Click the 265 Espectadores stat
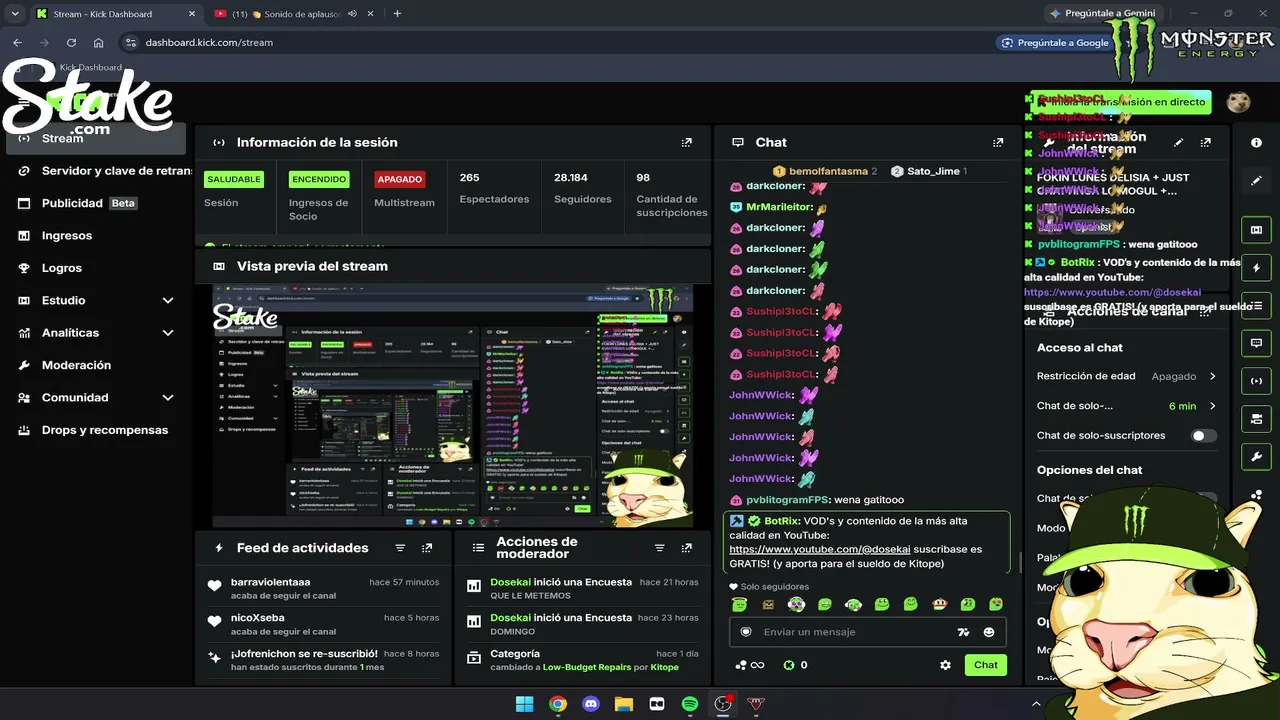 [494, 188]
